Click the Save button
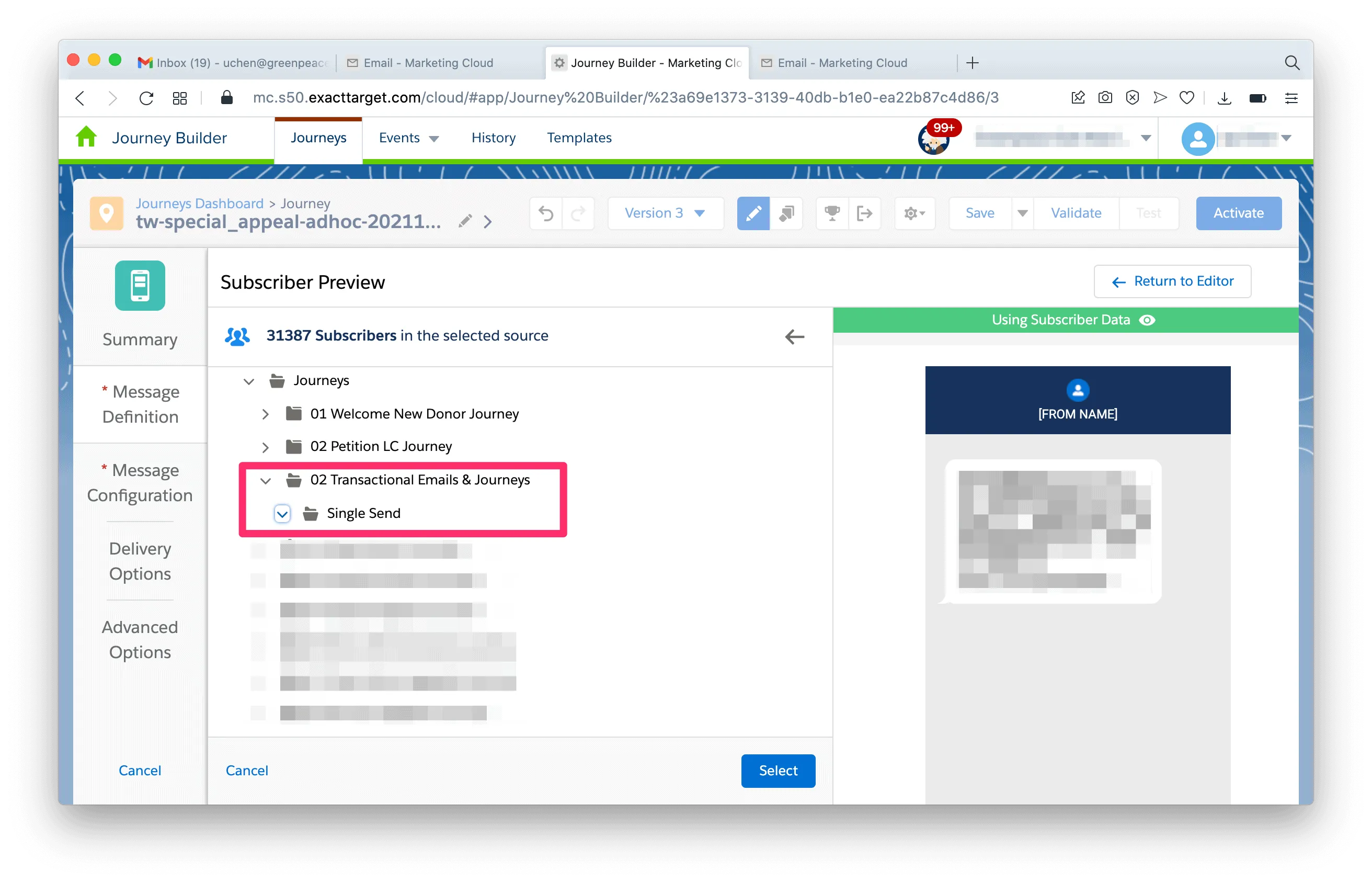Image resolution: width=1372 pixels, height=882 pixels. click(979, 213)
